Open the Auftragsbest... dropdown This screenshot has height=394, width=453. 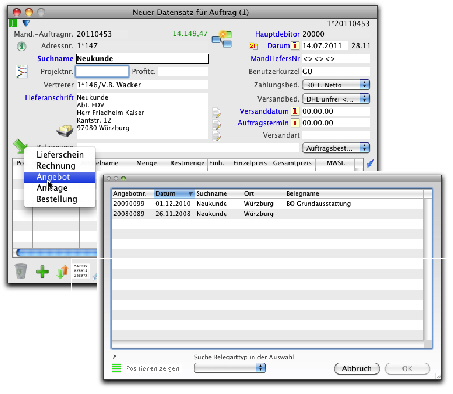336,148
